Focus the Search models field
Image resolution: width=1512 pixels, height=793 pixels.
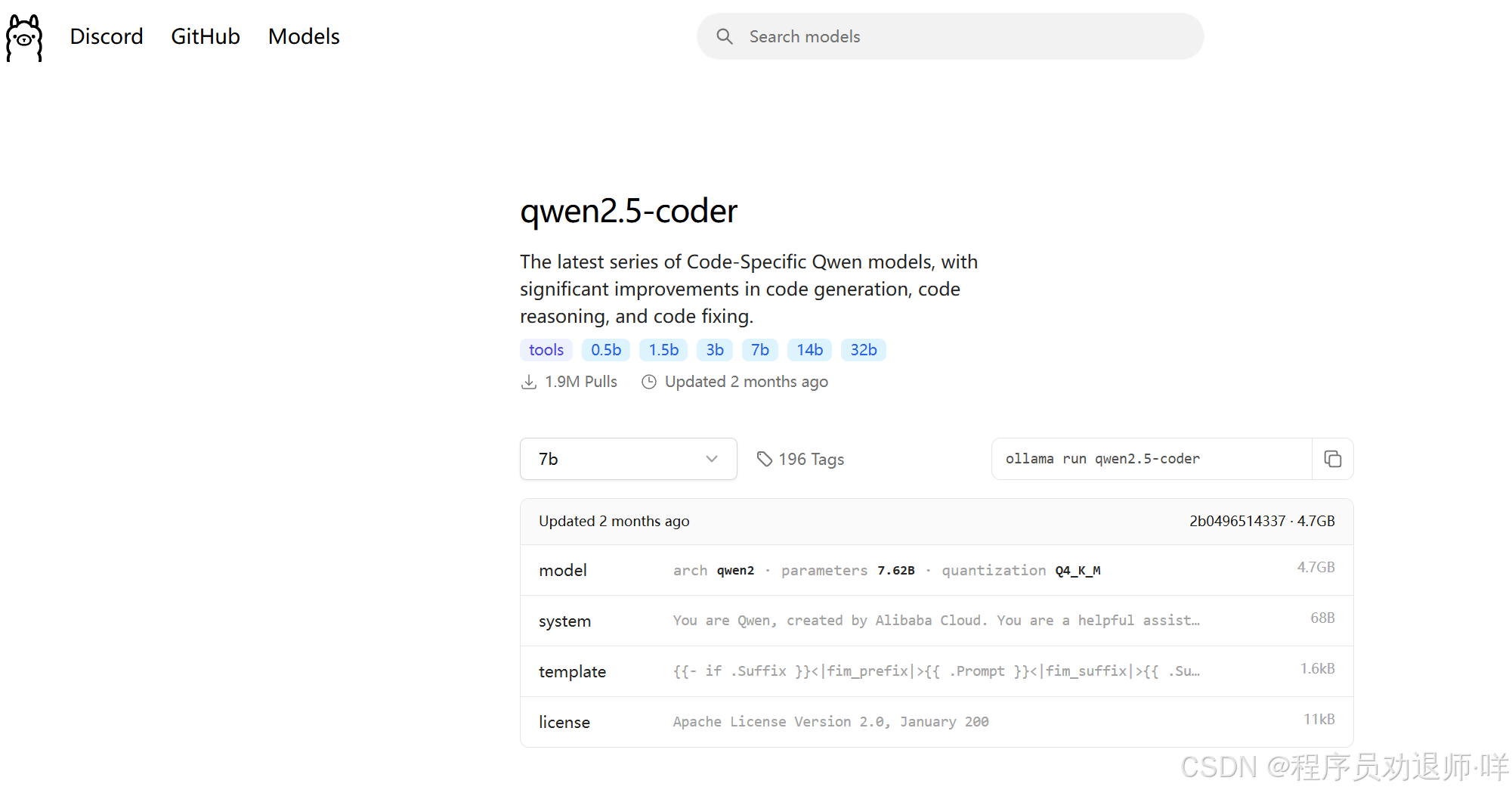tap(950, 36)
